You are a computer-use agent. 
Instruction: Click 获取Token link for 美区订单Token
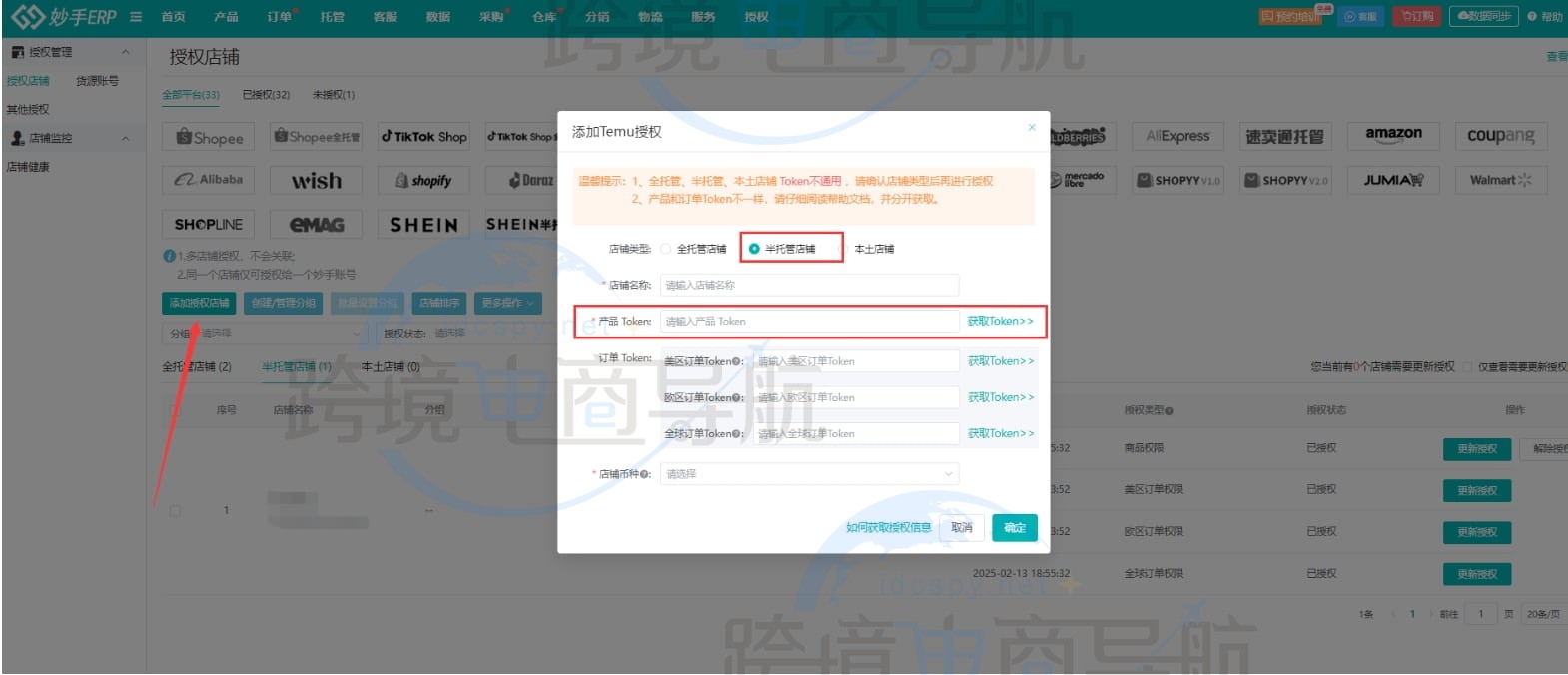tap(1001, 361)
